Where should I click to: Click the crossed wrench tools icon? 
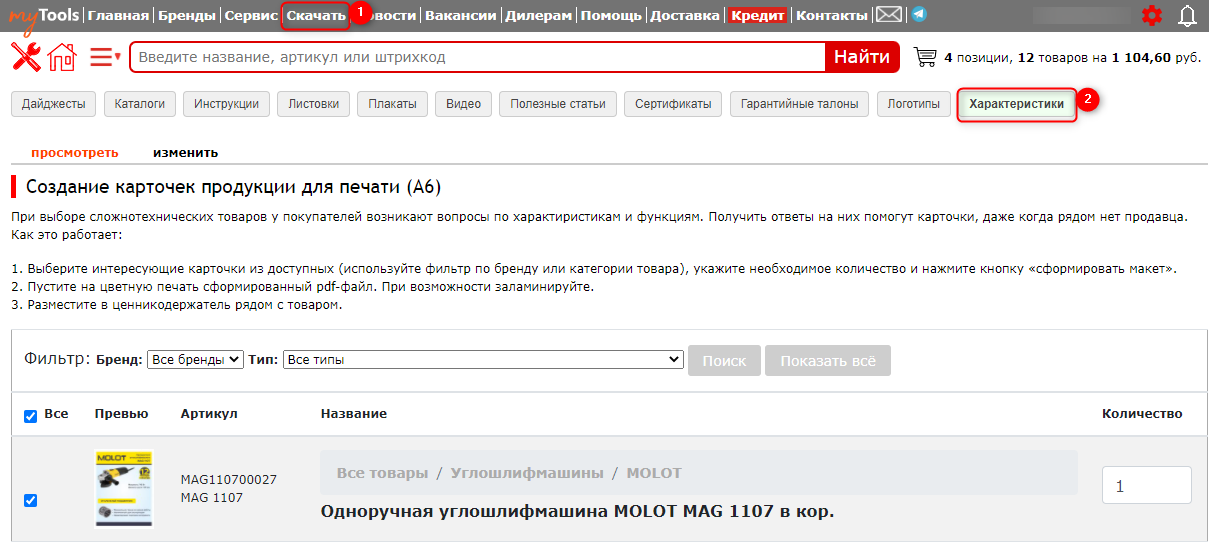26,57
